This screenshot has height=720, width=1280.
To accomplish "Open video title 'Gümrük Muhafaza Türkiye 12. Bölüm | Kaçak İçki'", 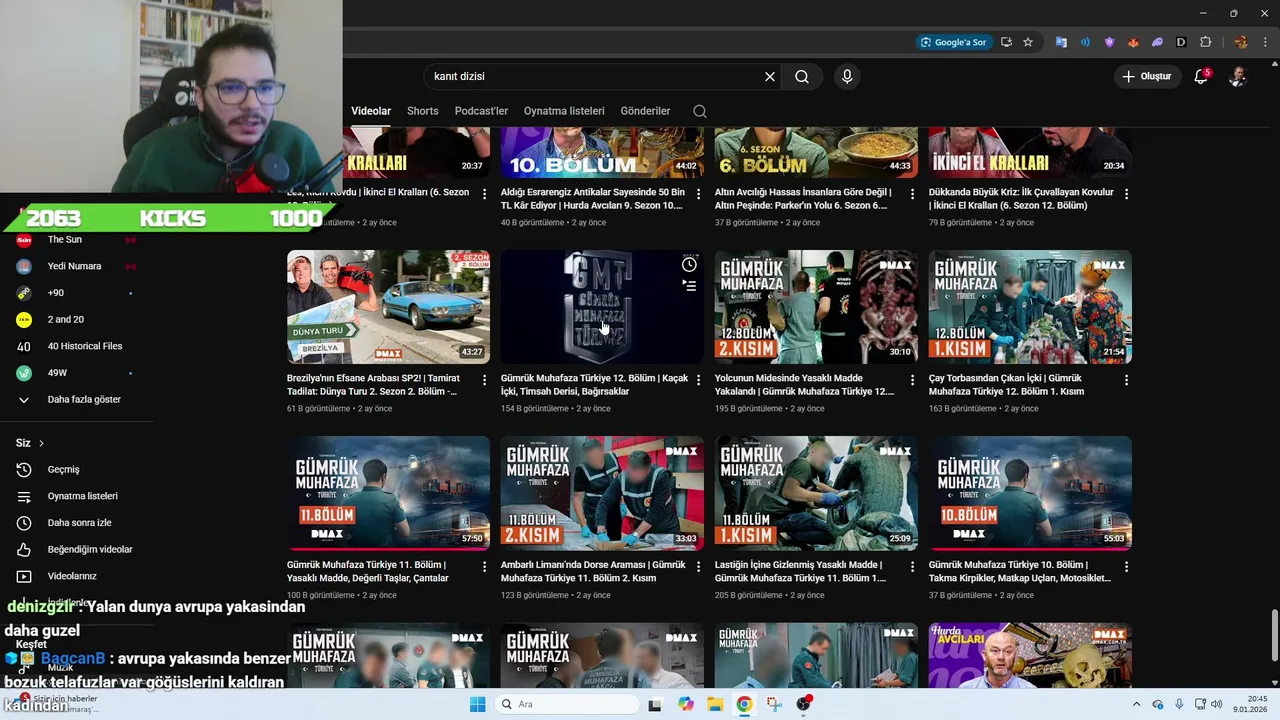I will click(595, 385).
